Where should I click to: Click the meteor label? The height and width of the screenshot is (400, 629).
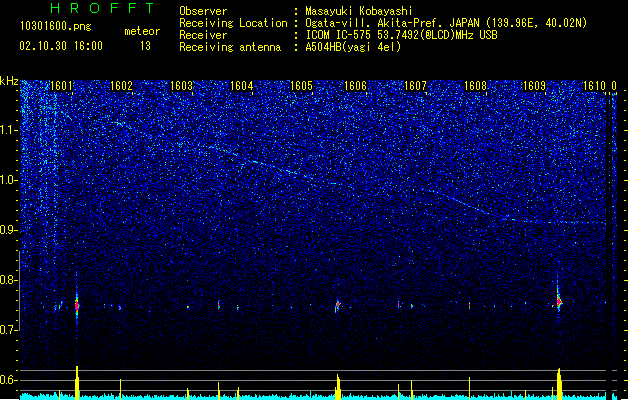(x=142, y=31)
